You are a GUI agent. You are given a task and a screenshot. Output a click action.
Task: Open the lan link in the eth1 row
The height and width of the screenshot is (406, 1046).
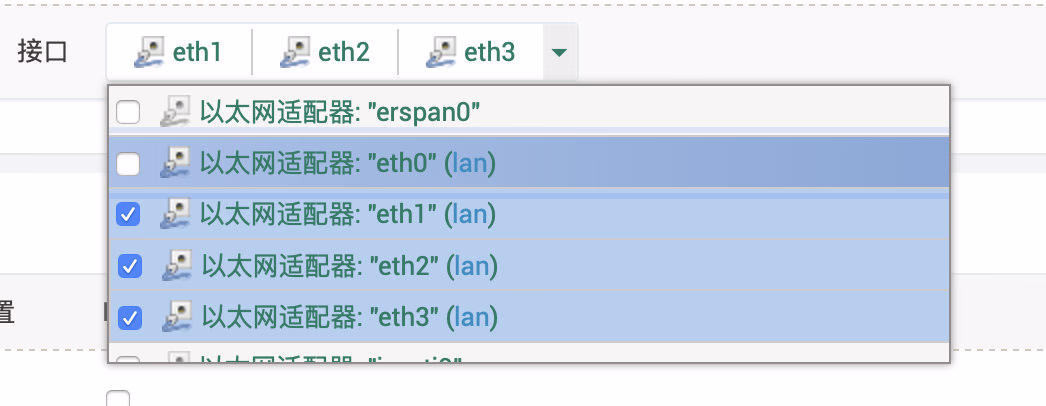tap(469, 213)
